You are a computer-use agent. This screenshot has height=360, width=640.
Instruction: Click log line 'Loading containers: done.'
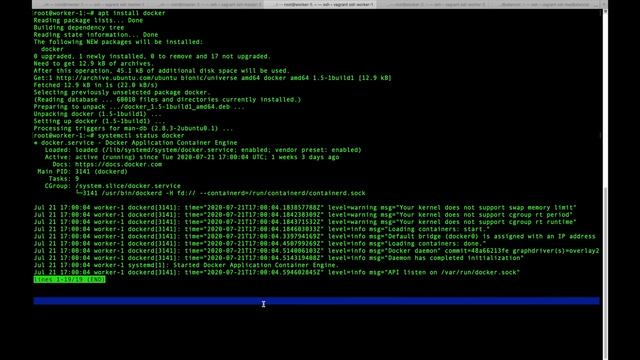point(260,244)
